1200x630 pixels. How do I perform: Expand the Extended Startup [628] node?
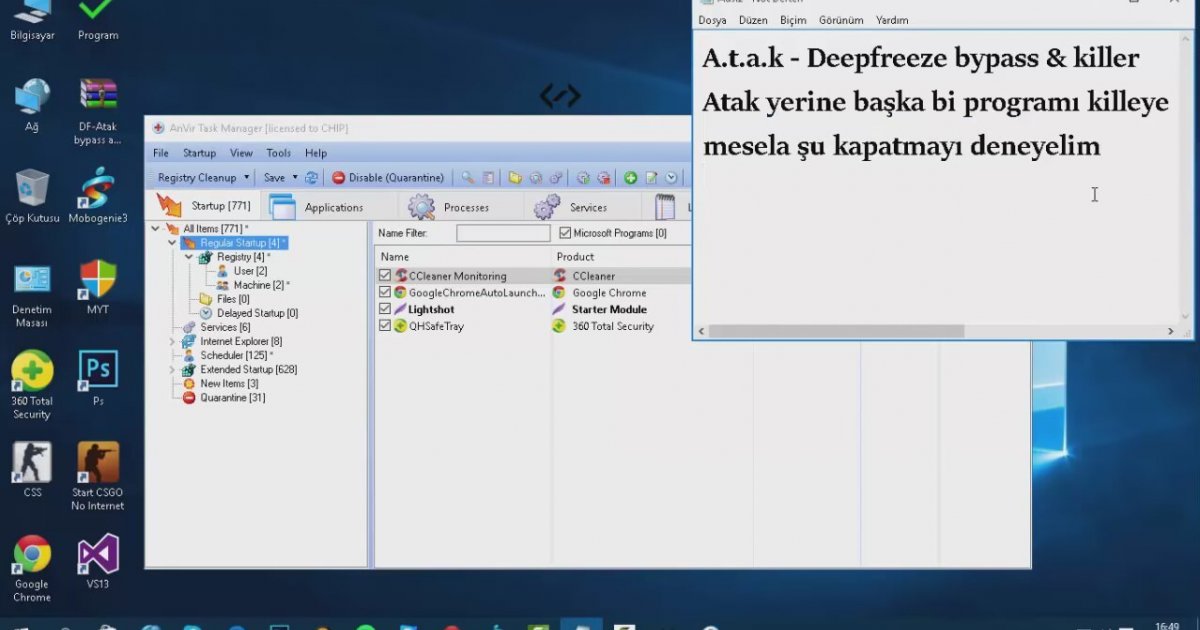point(173,369)
